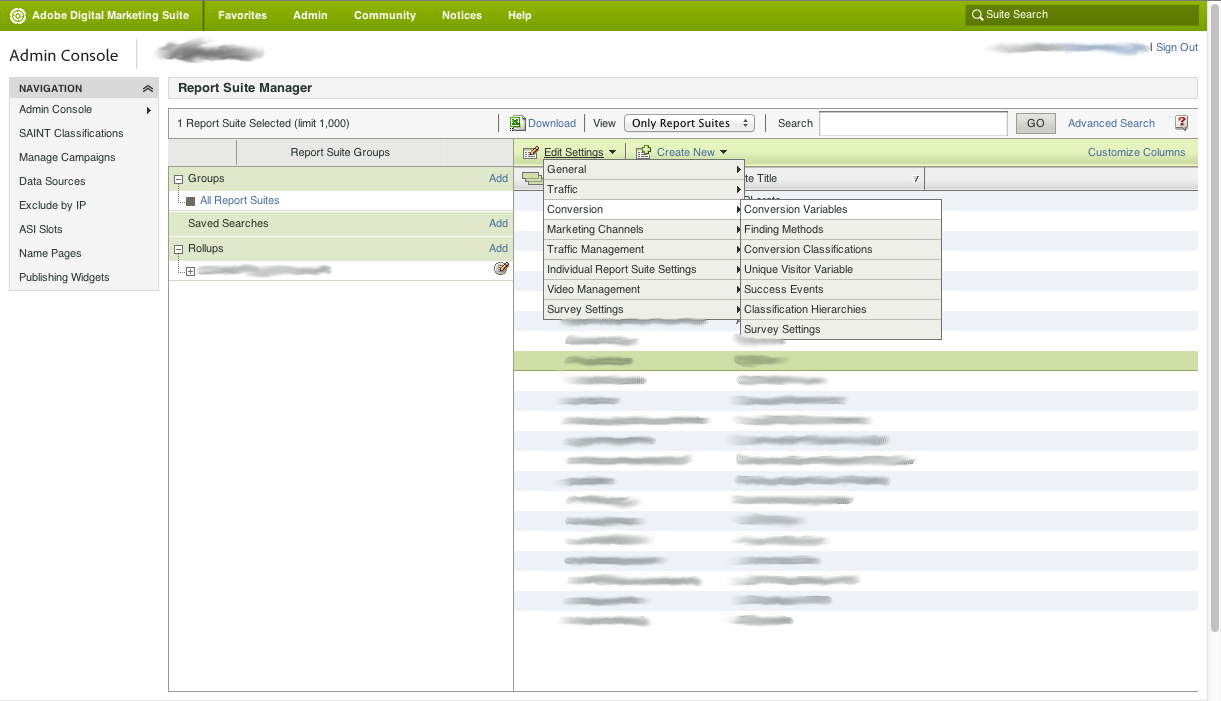Focus the Suite Search box

pyautogui.click(x=1082, y=15)
